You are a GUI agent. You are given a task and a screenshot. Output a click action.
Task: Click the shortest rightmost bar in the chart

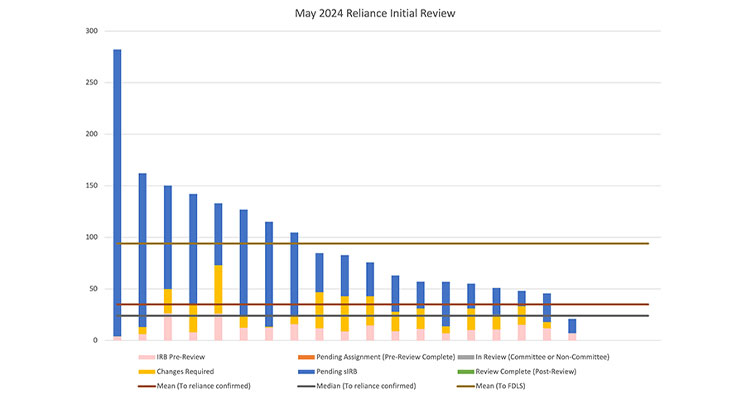(x=572, y=326)
